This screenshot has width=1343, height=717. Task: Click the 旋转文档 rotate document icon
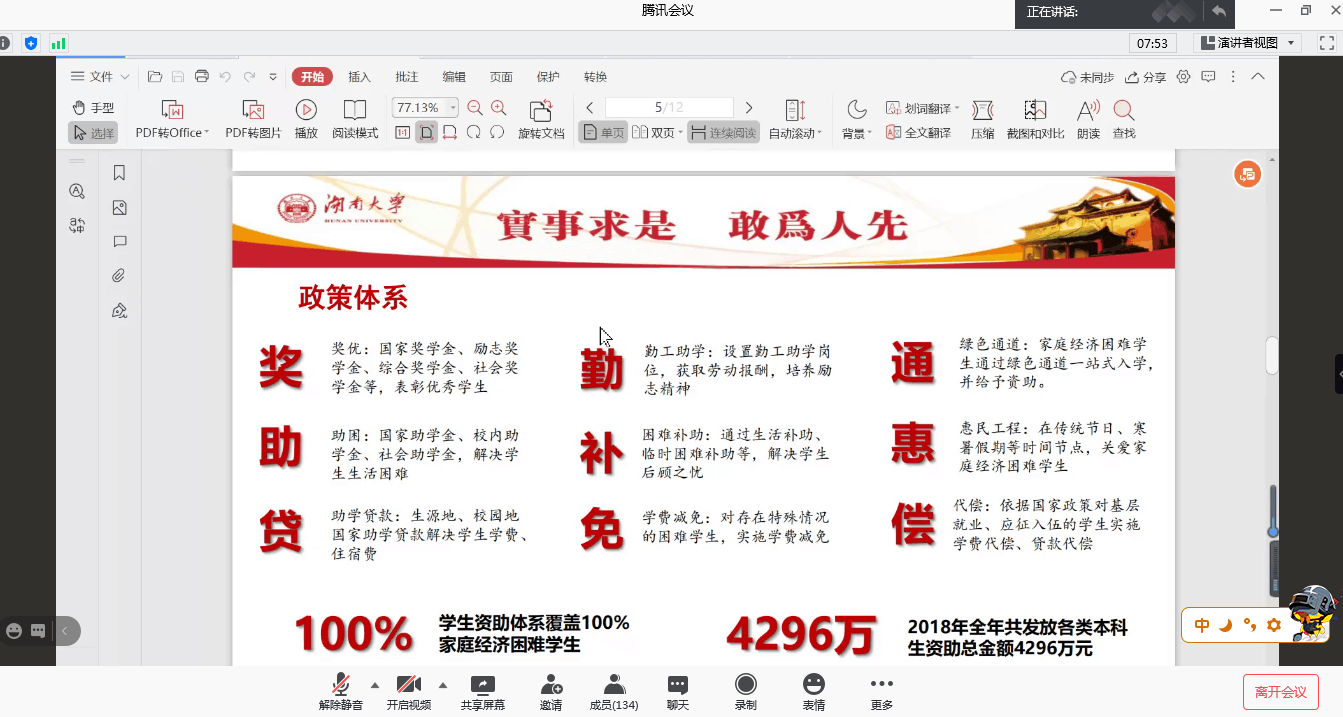tap(541, 111)
